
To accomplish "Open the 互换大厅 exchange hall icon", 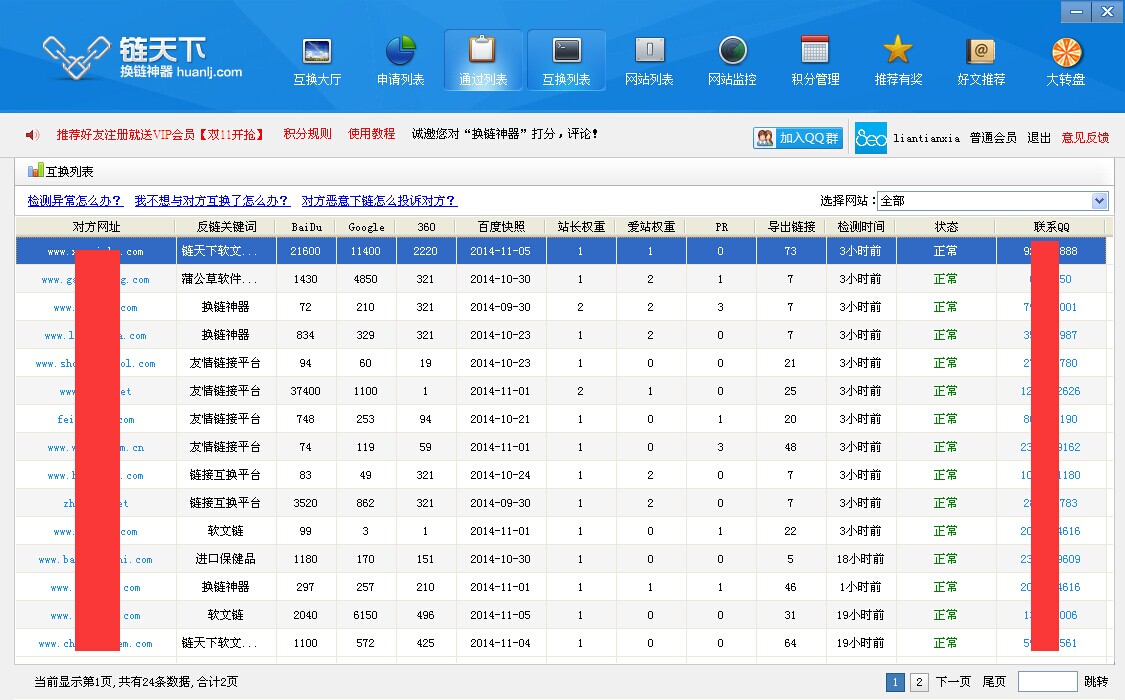I will point(317,51).
